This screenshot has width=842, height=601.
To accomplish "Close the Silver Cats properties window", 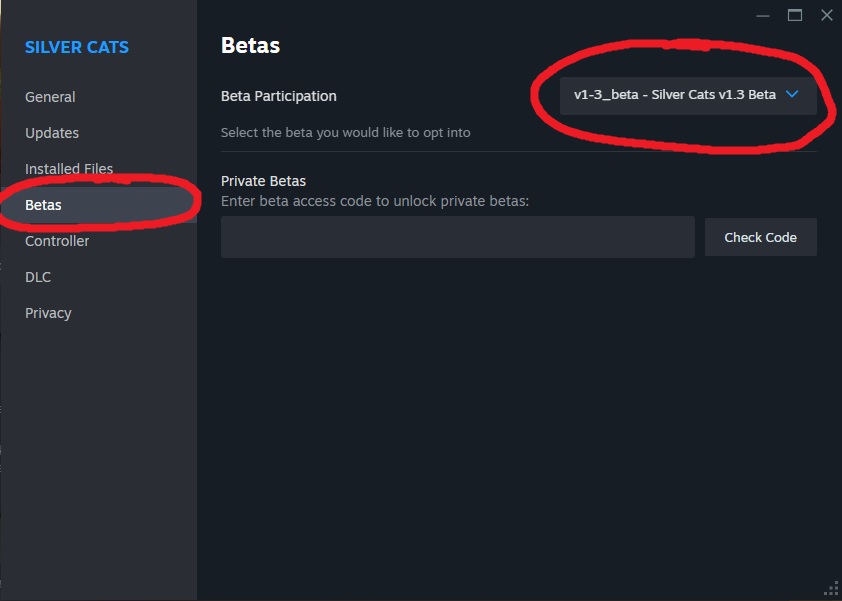I will coord(826,15).
